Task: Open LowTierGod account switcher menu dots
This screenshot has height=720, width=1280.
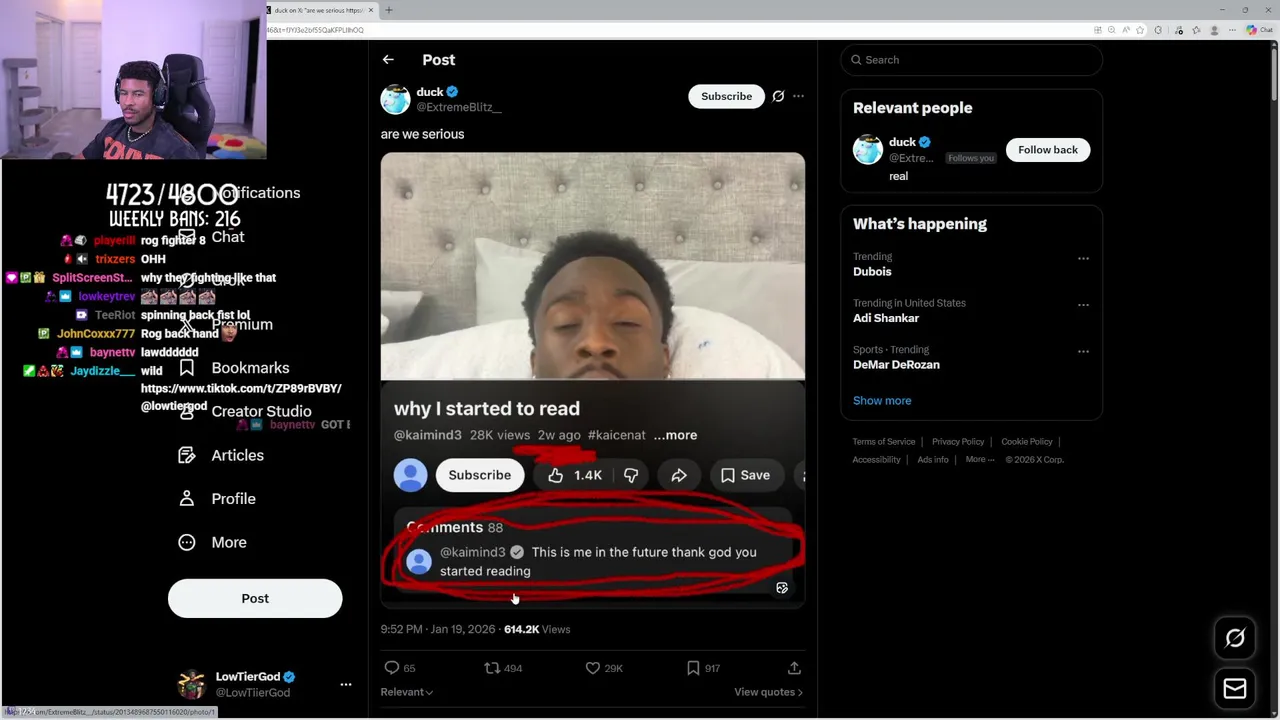Action: pos(346,685)
